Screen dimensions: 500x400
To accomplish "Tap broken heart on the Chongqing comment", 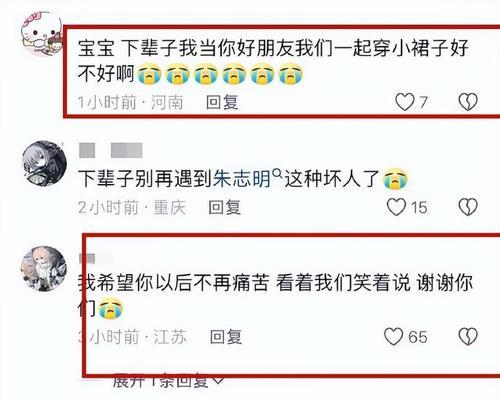I will click(468, 207).
